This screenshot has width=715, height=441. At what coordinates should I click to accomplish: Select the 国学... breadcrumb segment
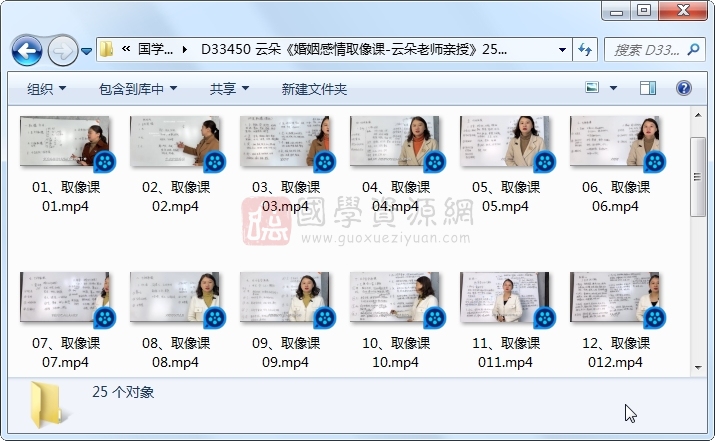coord(155,49)
